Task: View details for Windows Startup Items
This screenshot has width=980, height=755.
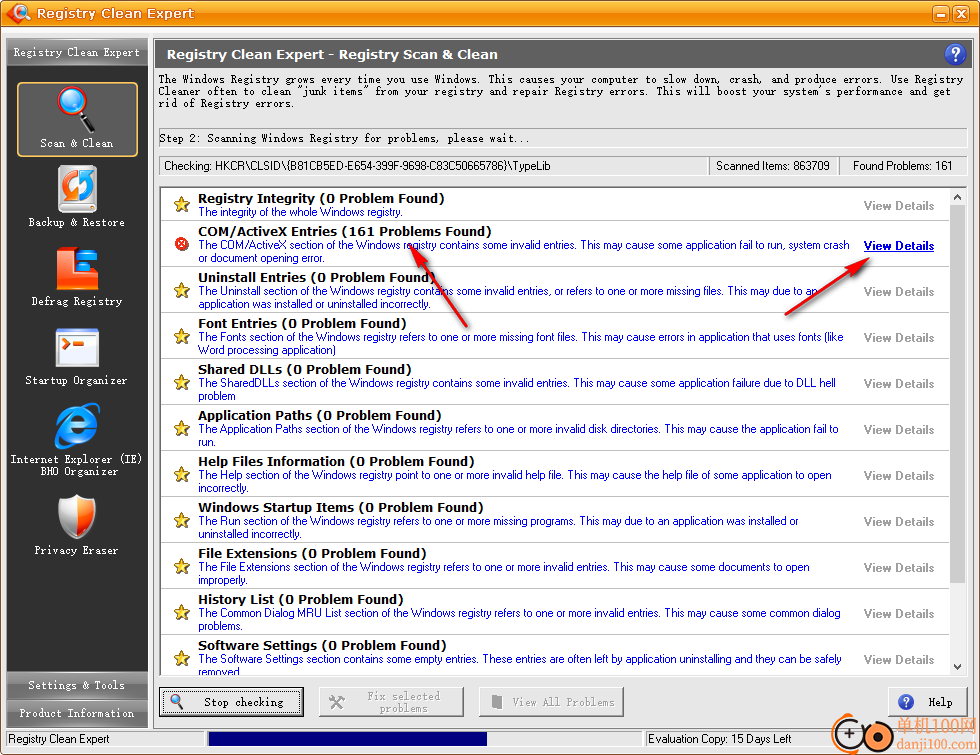Action: coord(899,522)
